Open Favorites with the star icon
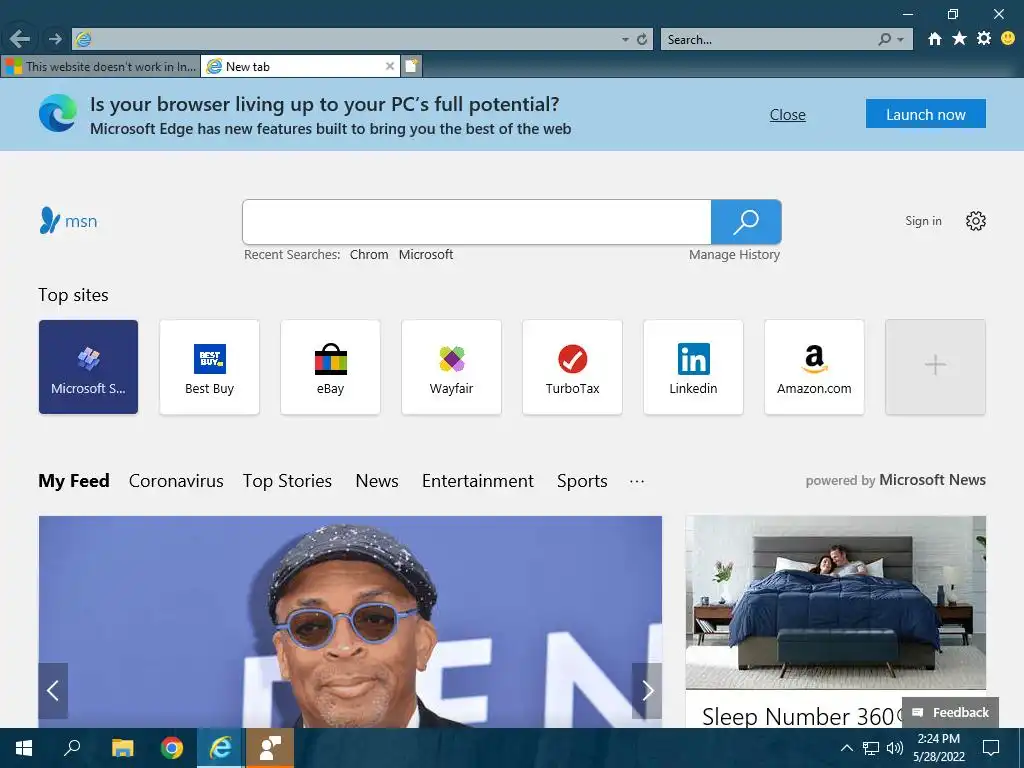1024x768 pixels. coord(959,39)
